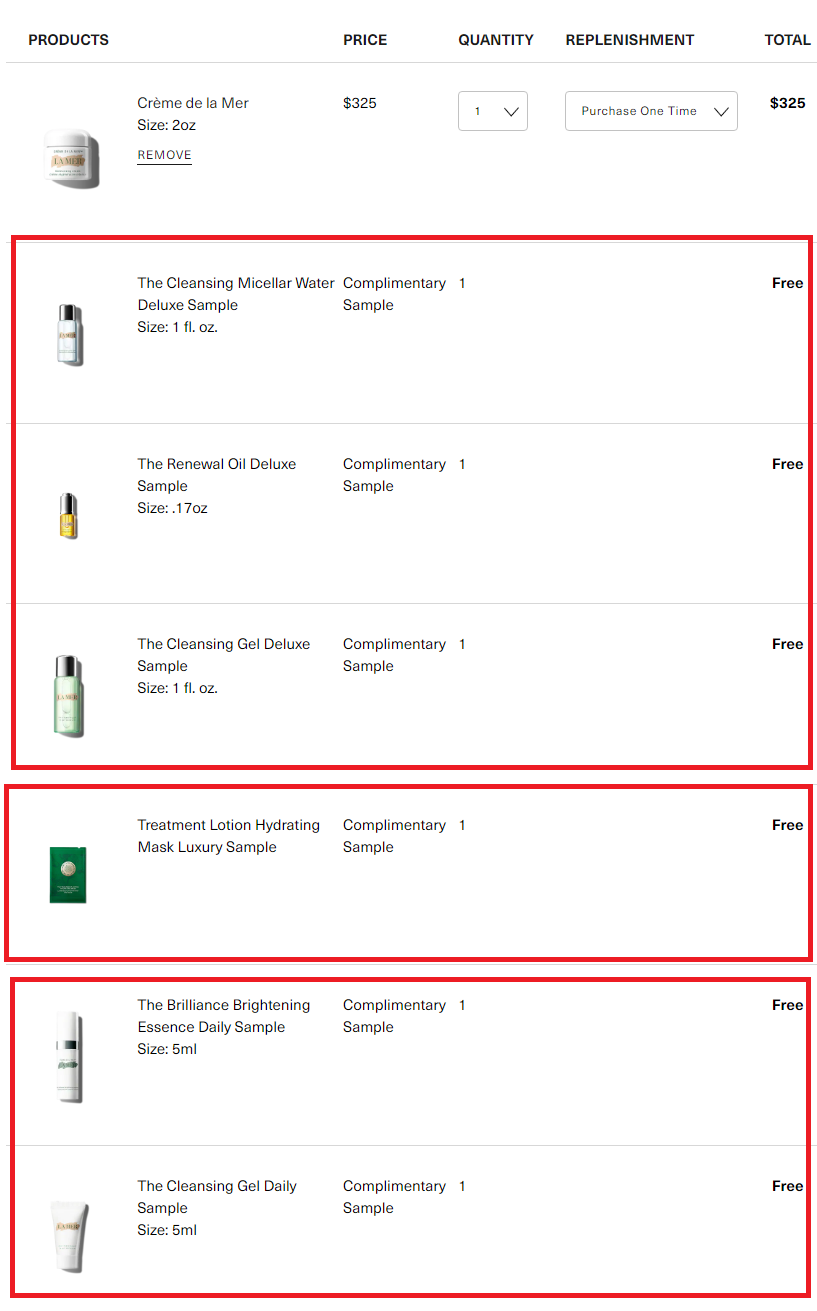Image resolution: width=817 pixels, height=1311 pixels.
Task: Click the chevron arrow in the quantity selector
Action: (511, 112)
